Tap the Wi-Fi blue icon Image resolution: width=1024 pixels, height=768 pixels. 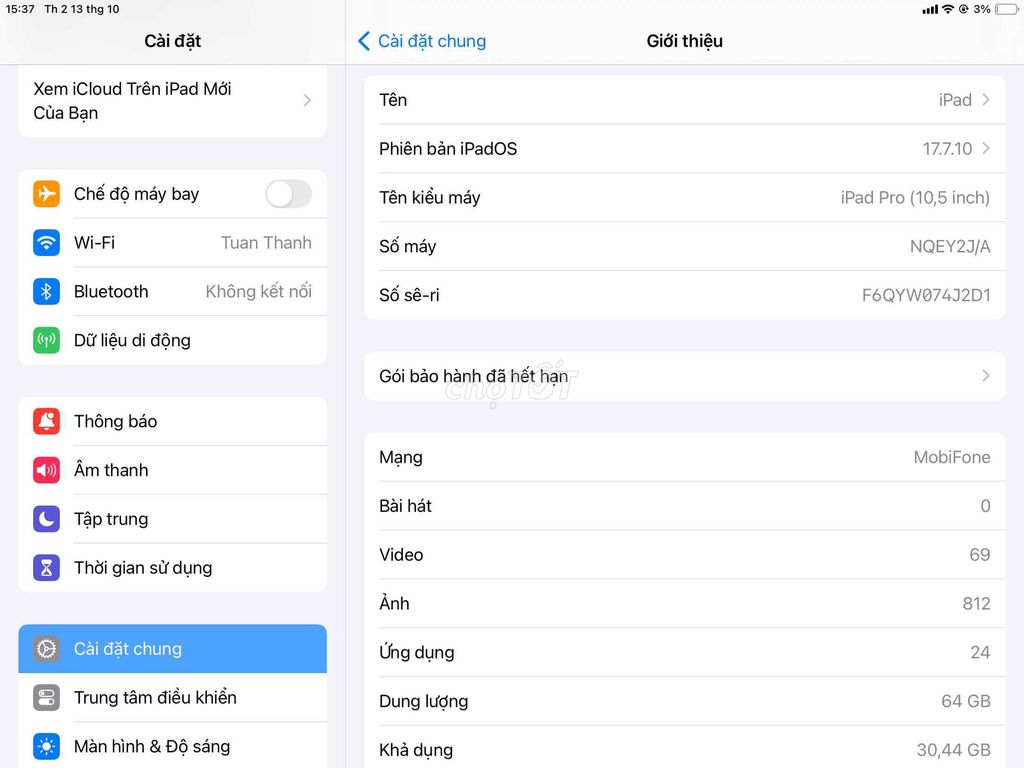pos(46,243)
